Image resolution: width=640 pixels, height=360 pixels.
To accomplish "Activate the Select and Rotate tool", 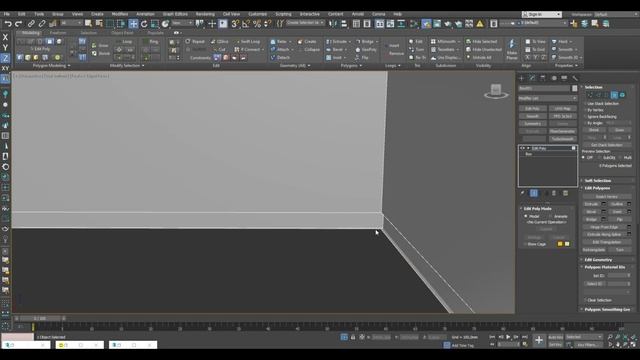I will click(144, 24).
